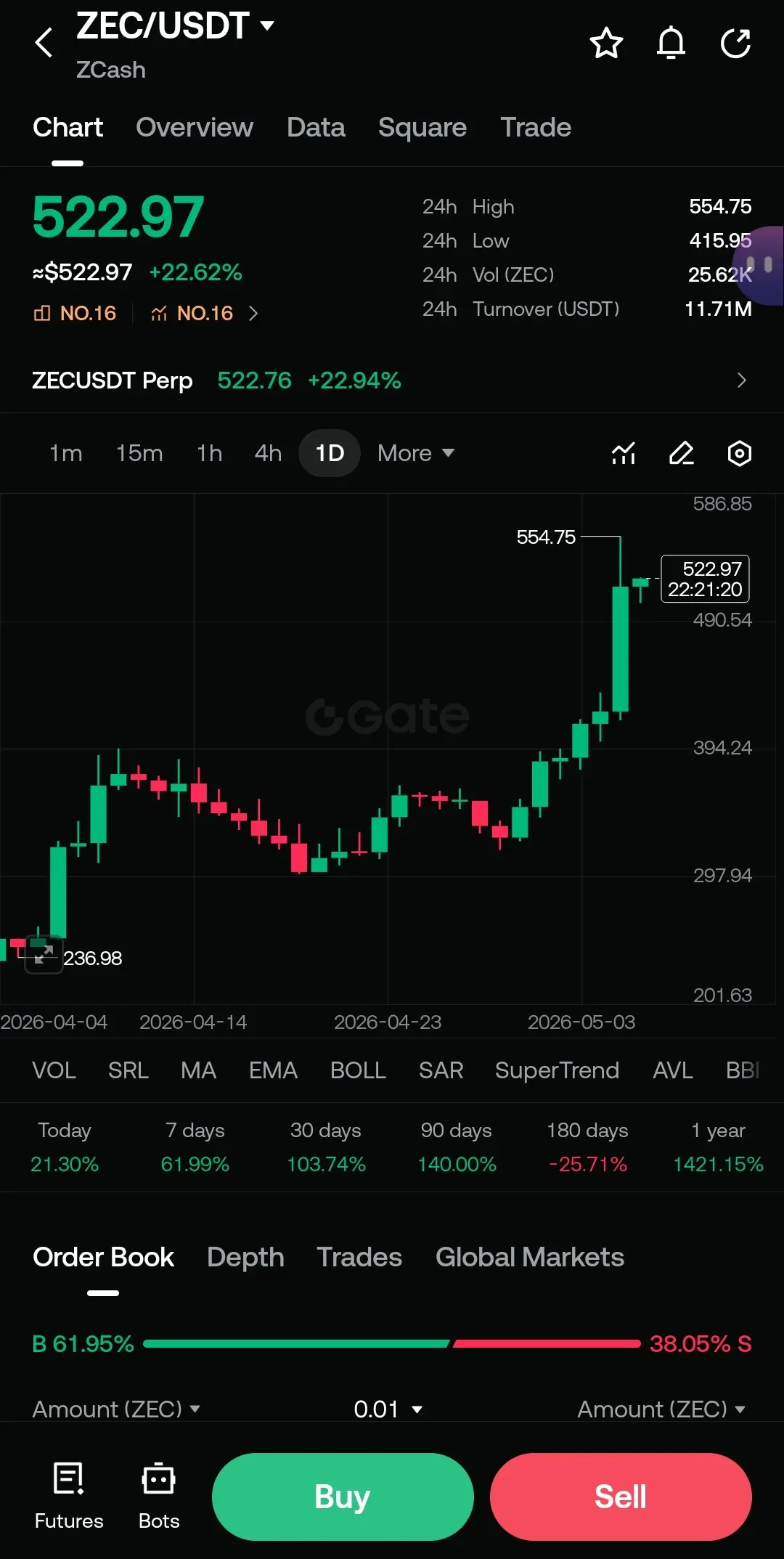
Task: Tap the green Buy button
Action: [x=343, y=1497]
